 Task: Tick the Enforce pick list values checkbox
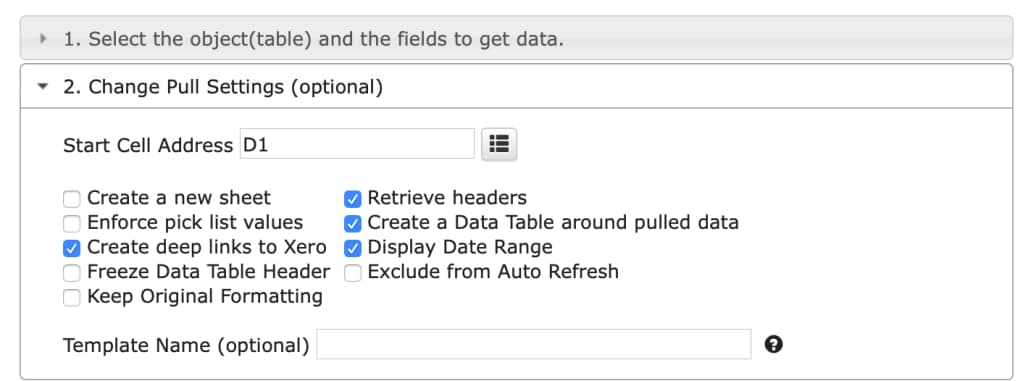tap(72, 223)
